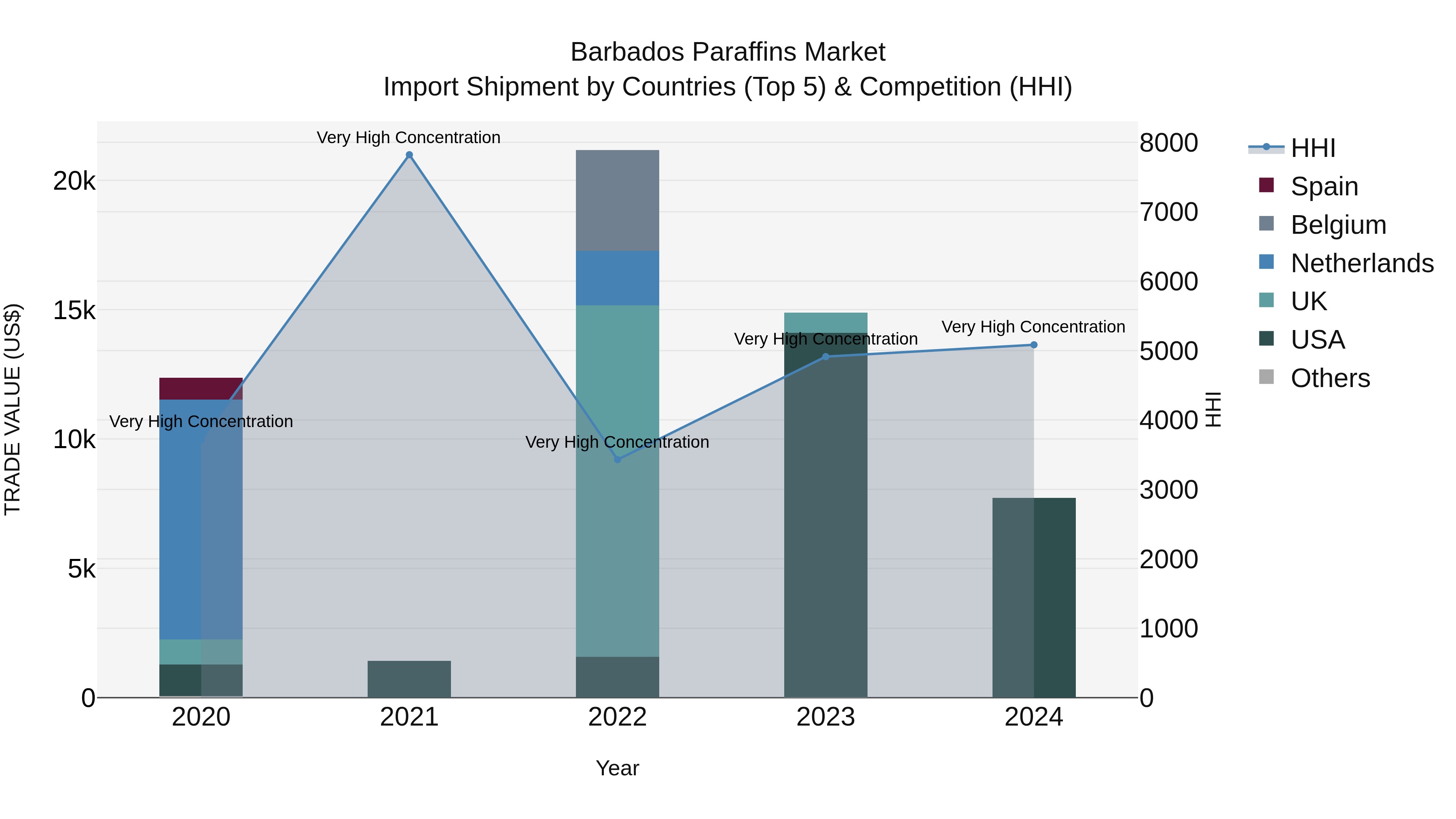
Task: Click the 7000 right axis tick
Action: point(1169,212)
